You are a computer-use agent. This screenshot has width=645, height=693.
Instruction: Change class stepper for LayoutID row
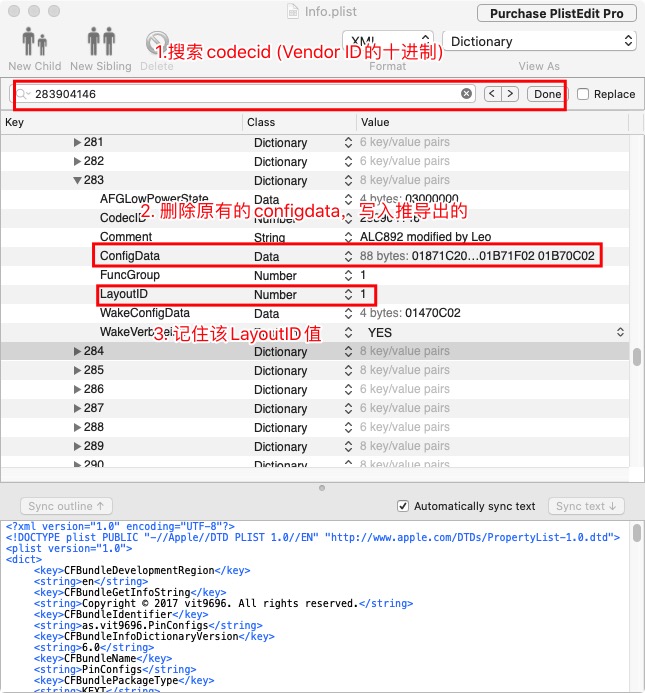(348, 294)
